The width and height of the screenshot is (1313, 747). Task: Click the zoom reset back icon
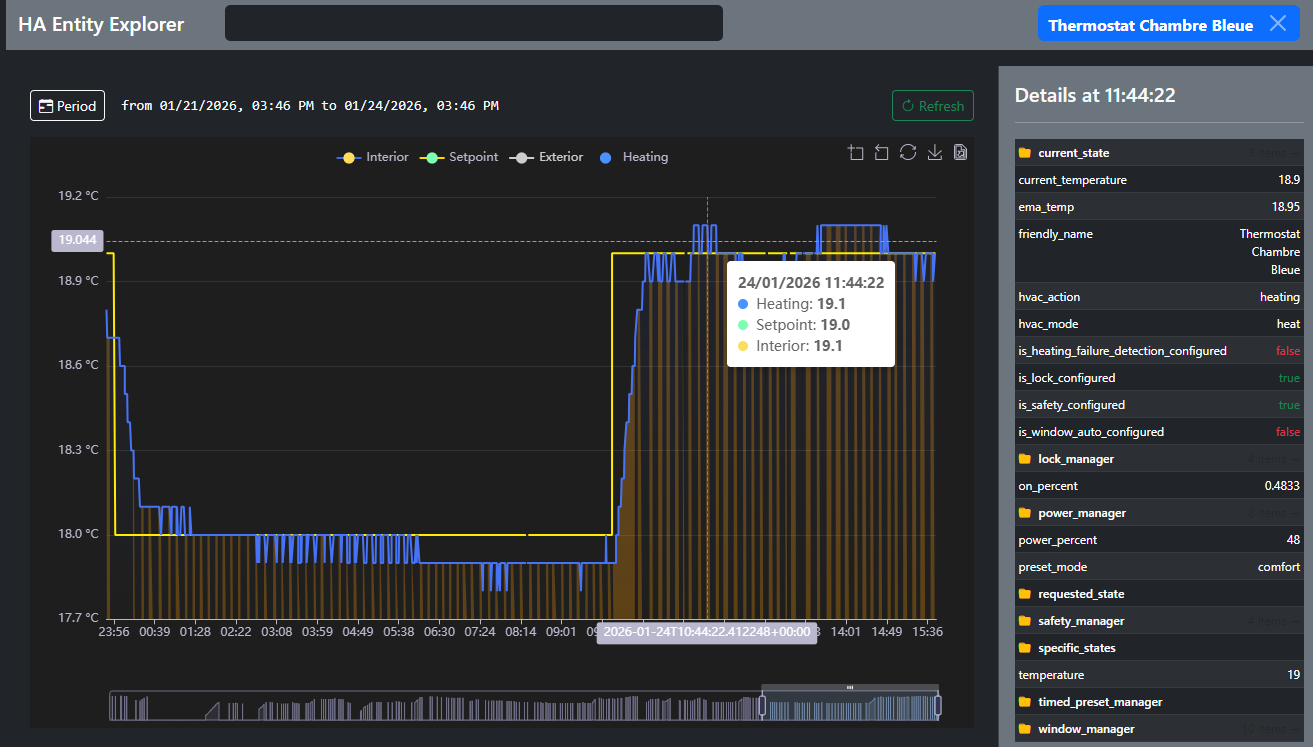point(881,153)
